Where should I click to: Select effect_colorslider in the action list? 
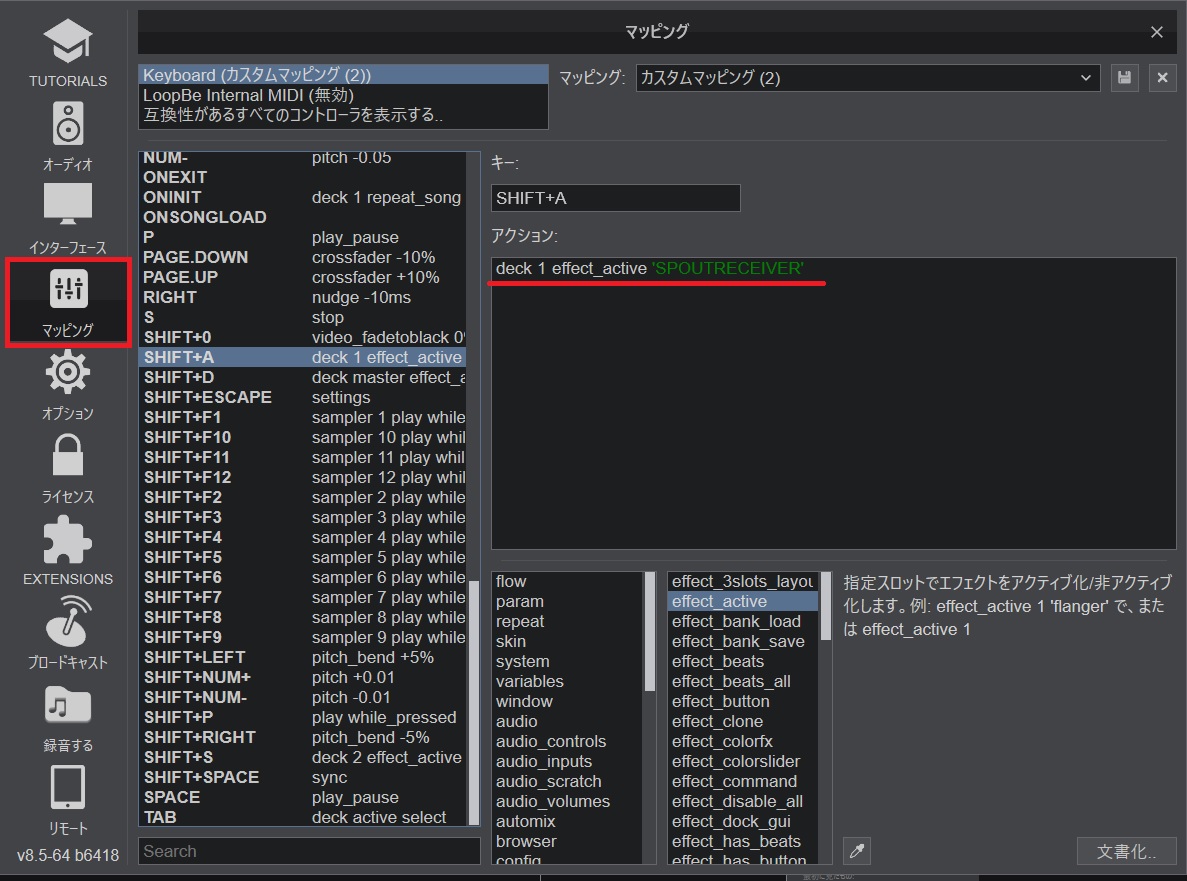point(743,761)
